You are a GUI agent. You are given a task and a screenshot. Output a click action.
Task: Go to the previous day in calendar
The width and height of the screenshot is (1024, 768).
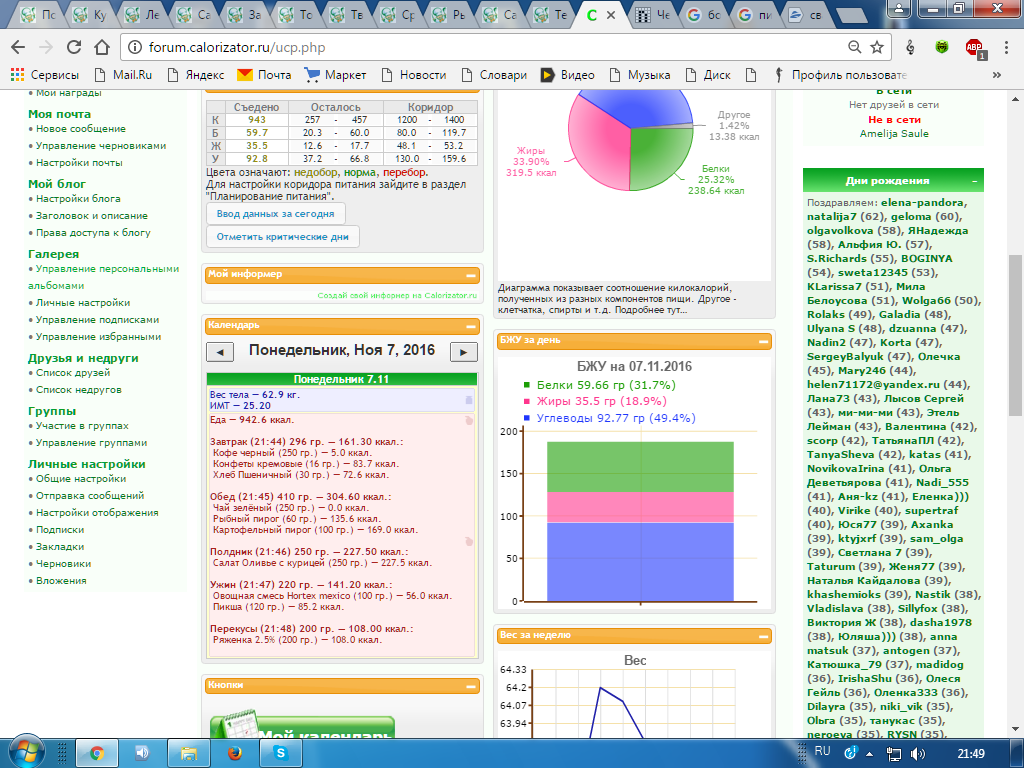pyautogui.click(x=220, y=352)
